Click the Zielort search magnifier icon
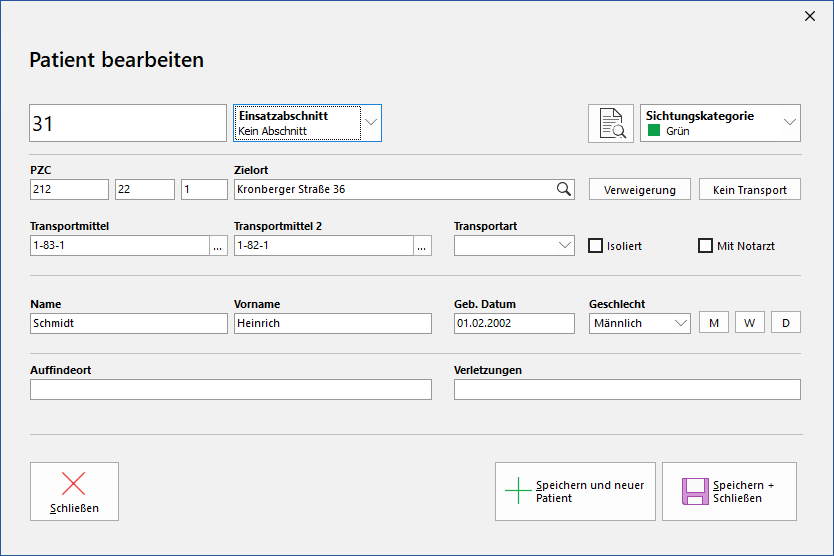834x556 pixels. pyautogui.click(x=564, y=189)
